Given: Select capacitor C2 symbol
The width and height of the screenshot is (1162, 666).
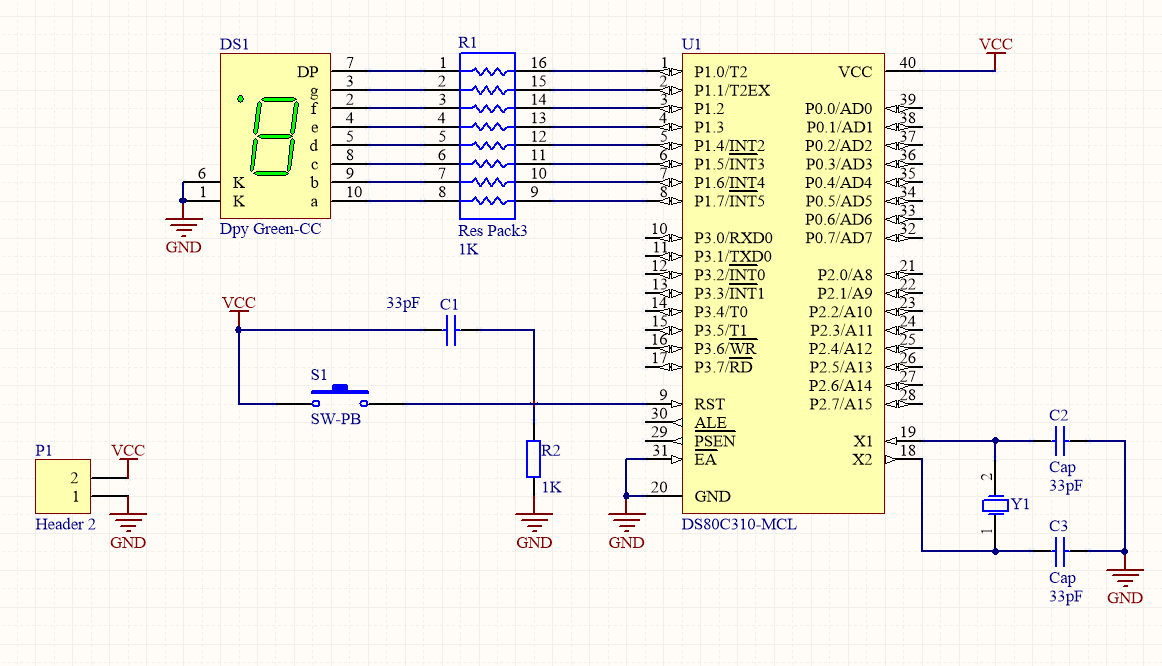Looking at the screenshot, I should point(1060,441).
